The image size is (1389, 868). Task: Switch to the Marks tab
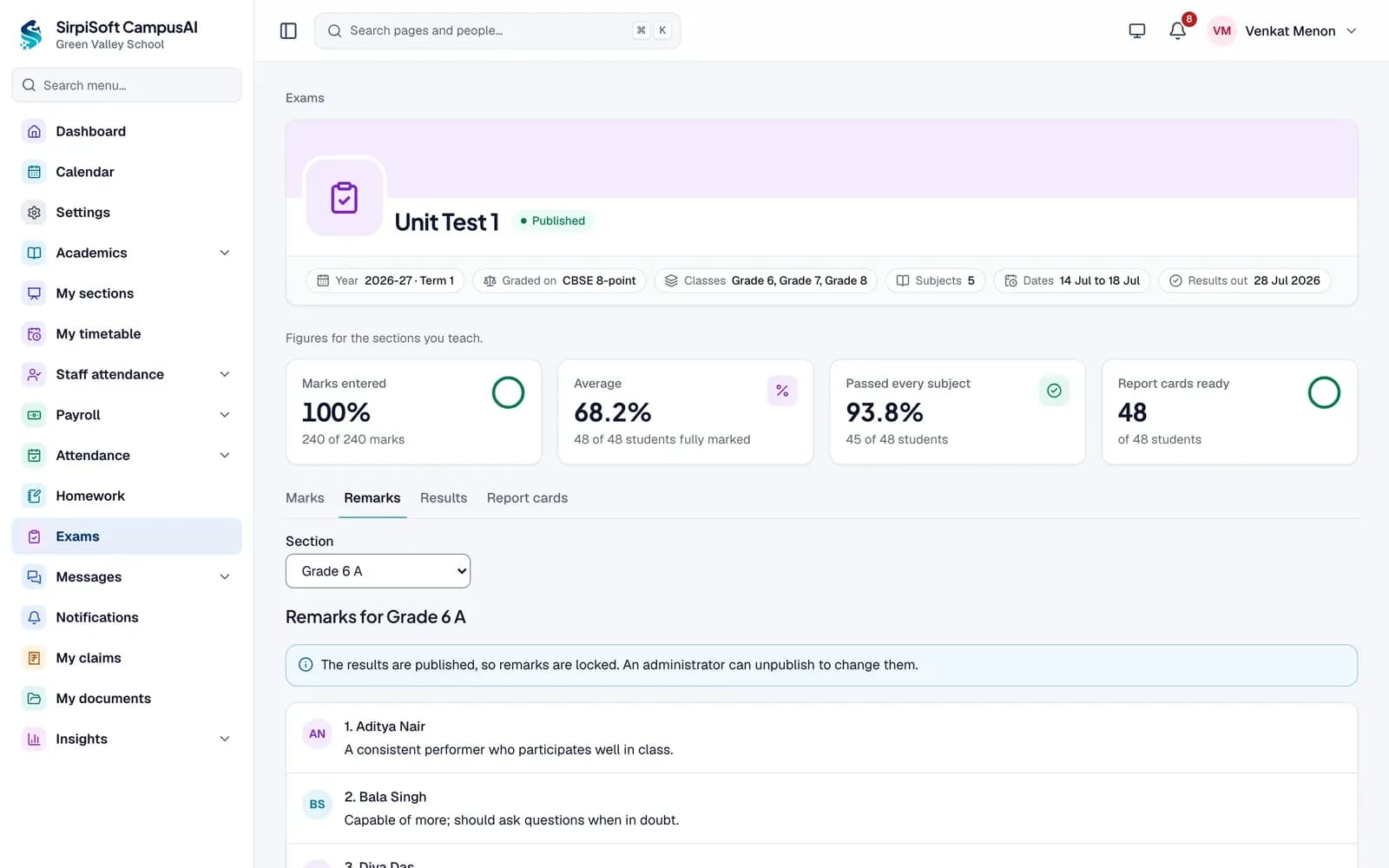coord(305,498)
